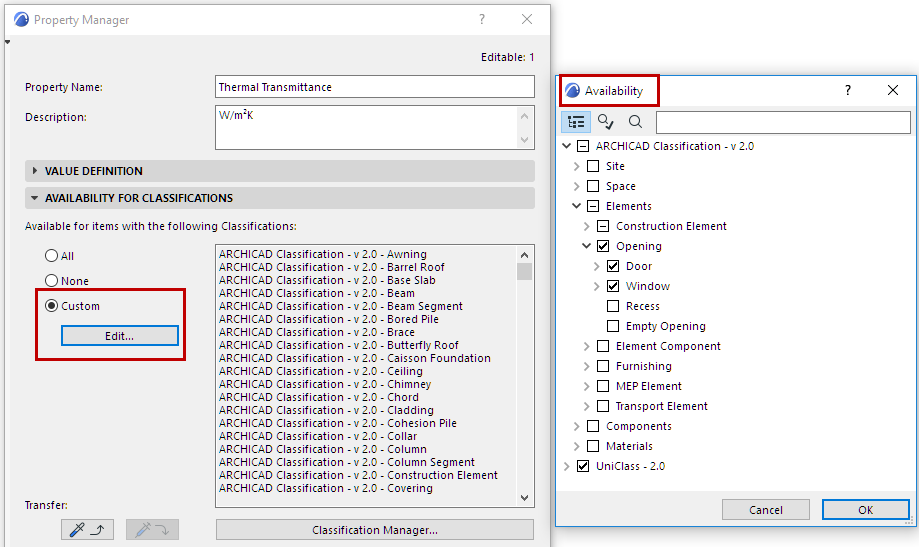The height and width of the screenshot is (547, 919).
Task: Select the Custom radio button
Action: pyautogui.click(x=52, y=305)
